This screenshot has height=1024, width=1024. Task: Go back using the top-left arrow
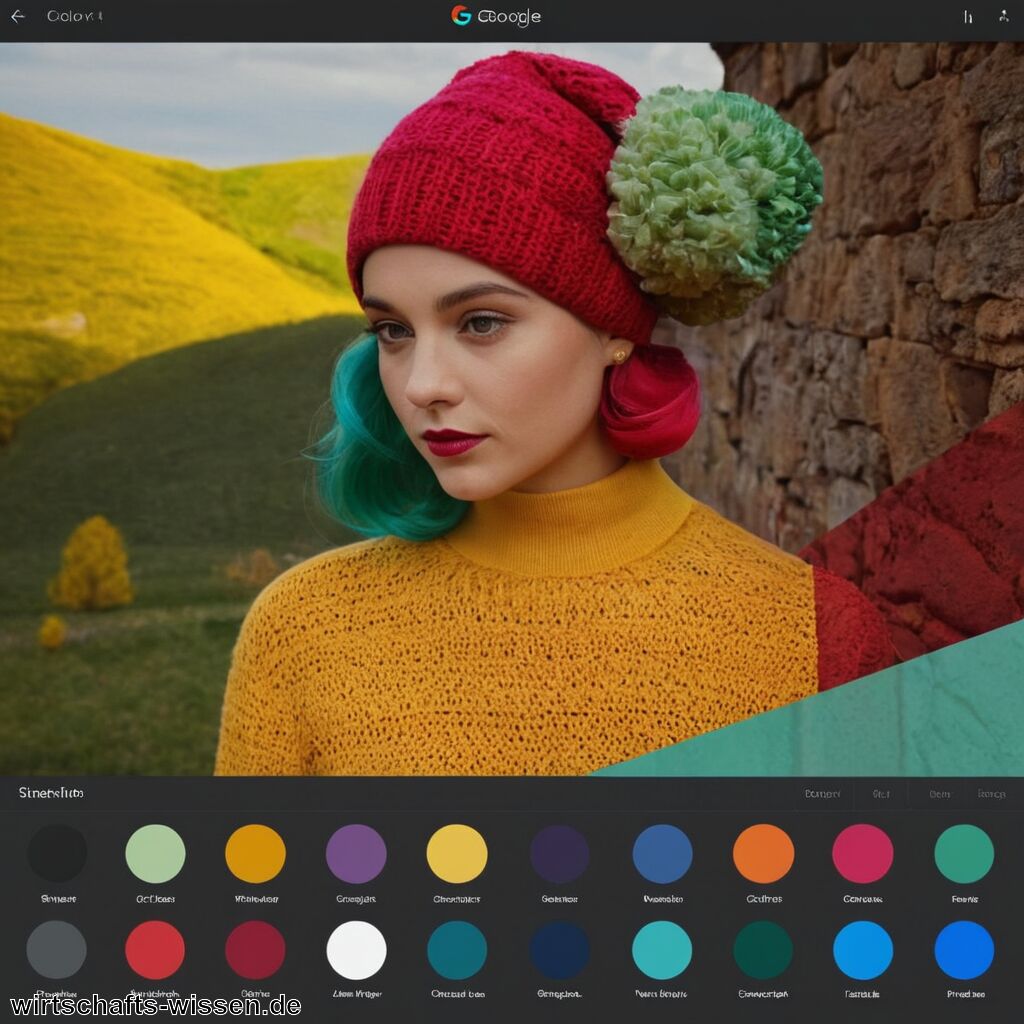[x=18, y=16]
